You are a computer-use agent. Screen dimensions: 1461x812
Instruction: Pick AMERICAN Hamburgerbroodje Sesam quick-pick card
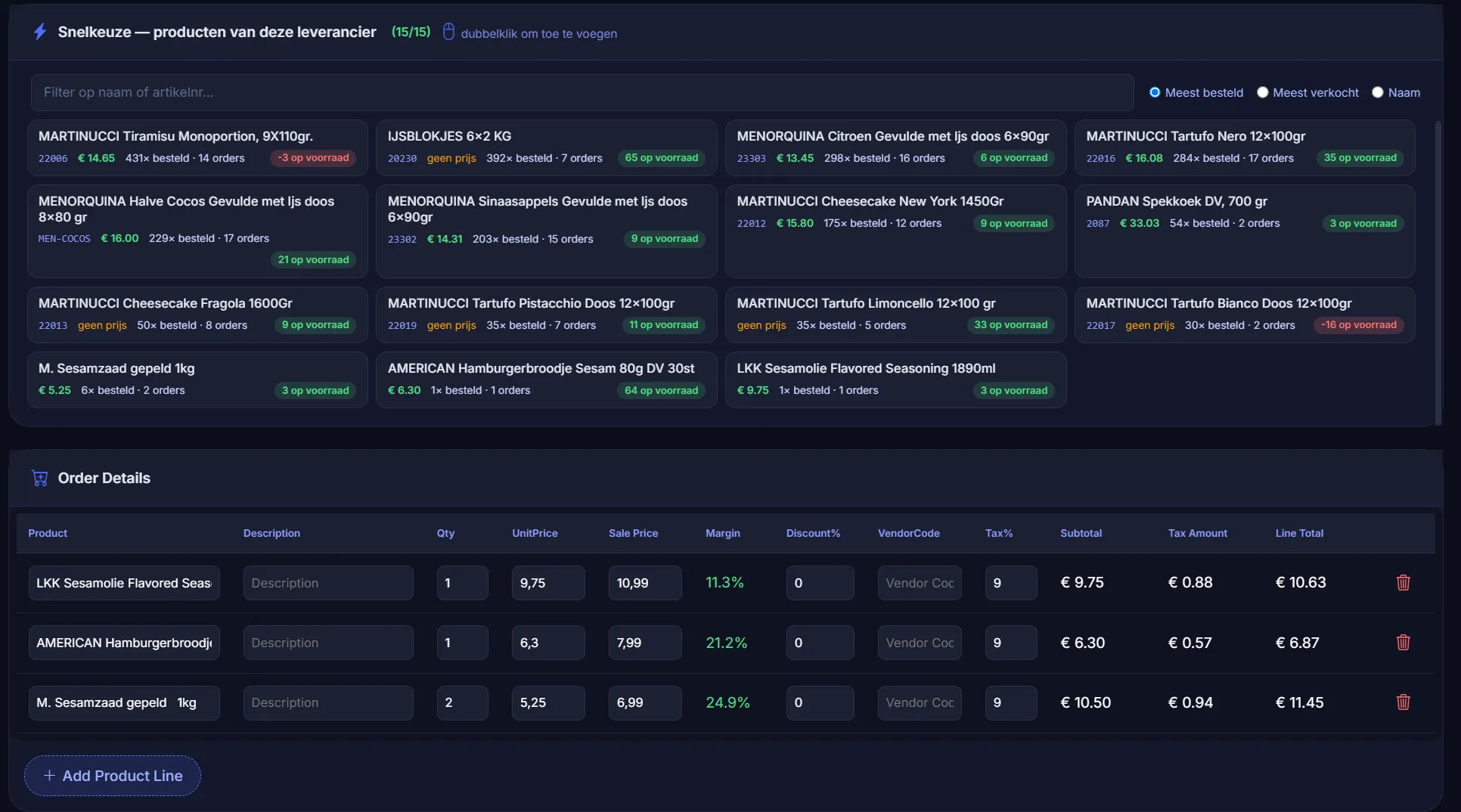pyautogui.click(x=547, y=380)
